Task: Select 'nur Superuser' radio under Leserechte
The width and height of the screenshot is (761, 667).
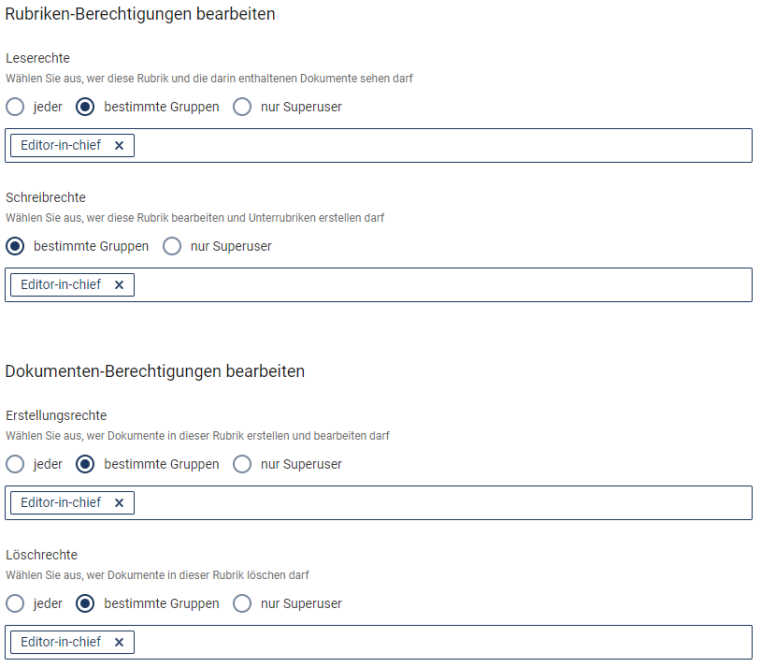Action: click(x=242, y=107)
